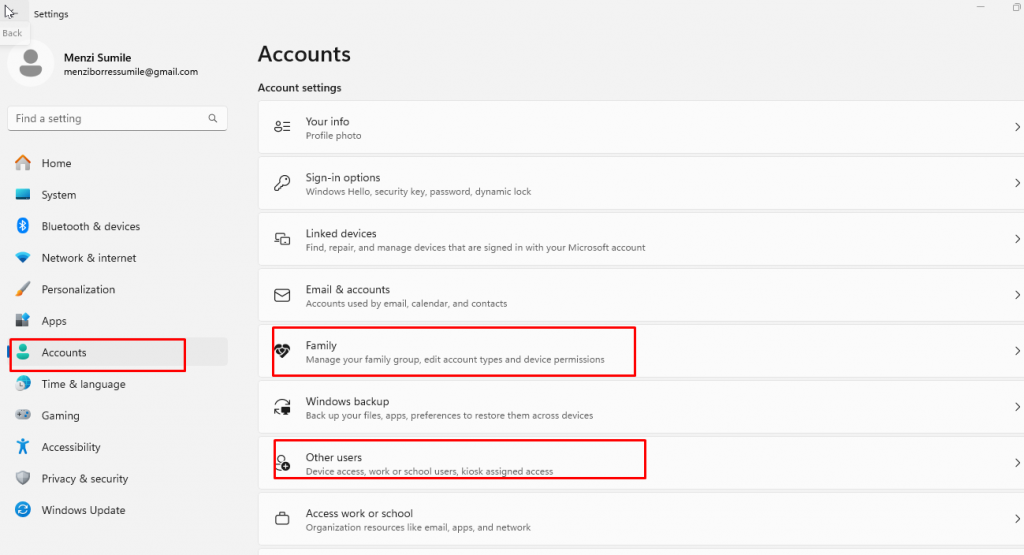
Task: Open the Windows Update label
Action: pyautogui.click(x=84, y=510)
